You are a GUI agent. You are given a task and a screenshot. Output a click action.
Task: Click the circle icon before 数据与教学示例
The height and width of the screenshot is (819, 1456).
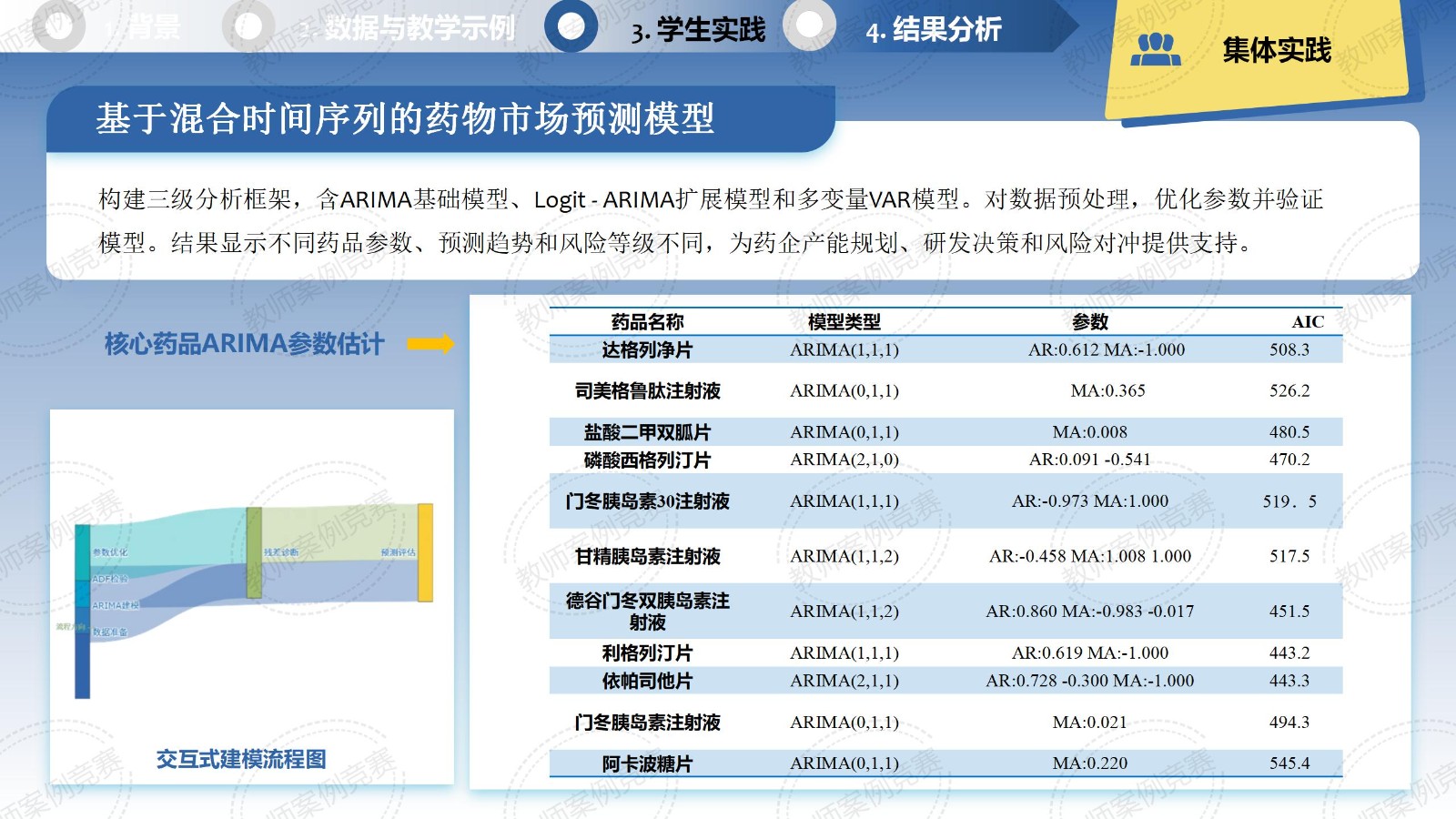(248, 26)
